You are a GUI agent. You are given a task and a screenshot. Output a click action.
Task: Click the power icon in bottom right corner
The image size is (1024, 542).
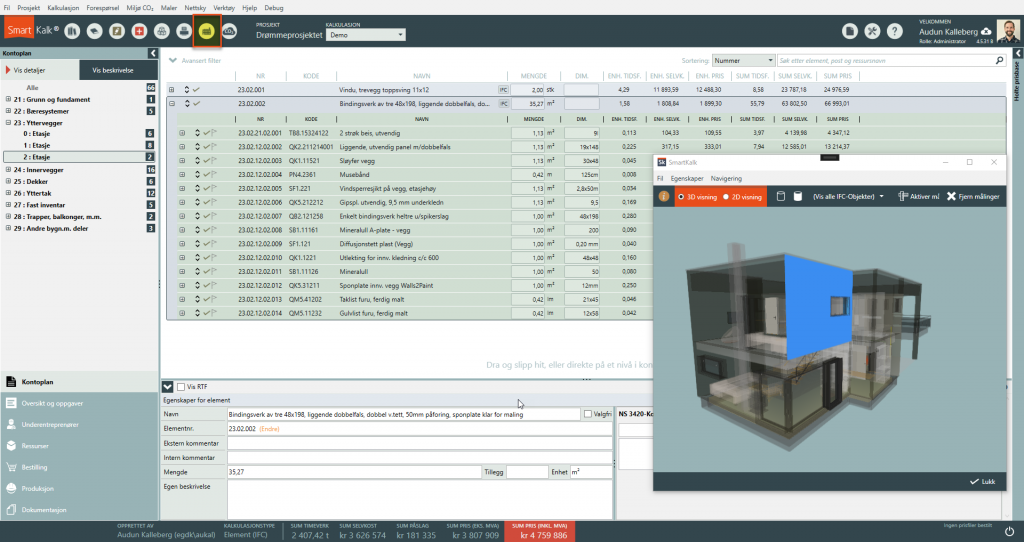(x=1009, y=531)
